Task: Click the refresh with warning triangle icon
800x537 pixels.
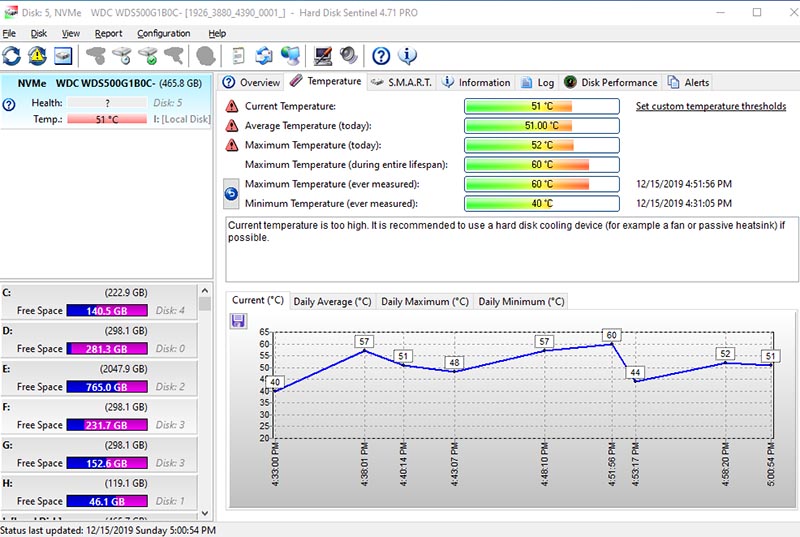Action: tap(37, 56)
